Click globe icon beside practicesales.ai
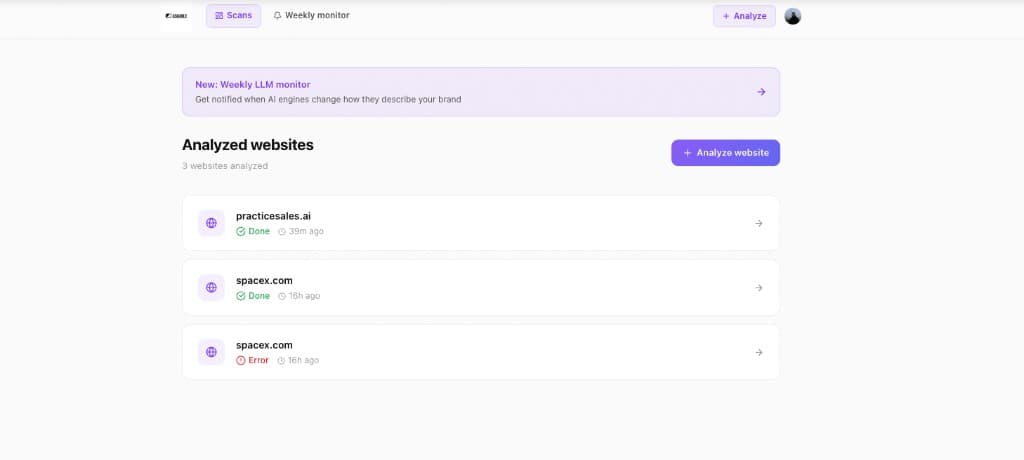1024x460 pixels. [211, 223]
